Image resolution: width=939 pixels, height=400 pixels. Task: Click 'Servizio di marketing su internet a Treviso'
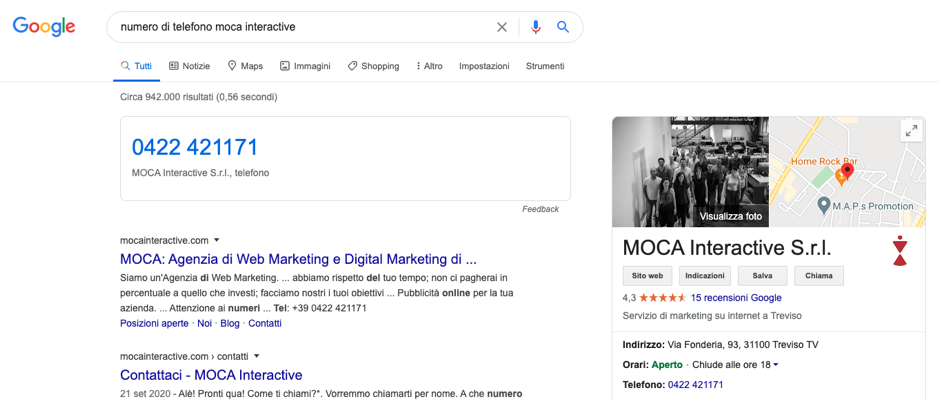[712, 316]
